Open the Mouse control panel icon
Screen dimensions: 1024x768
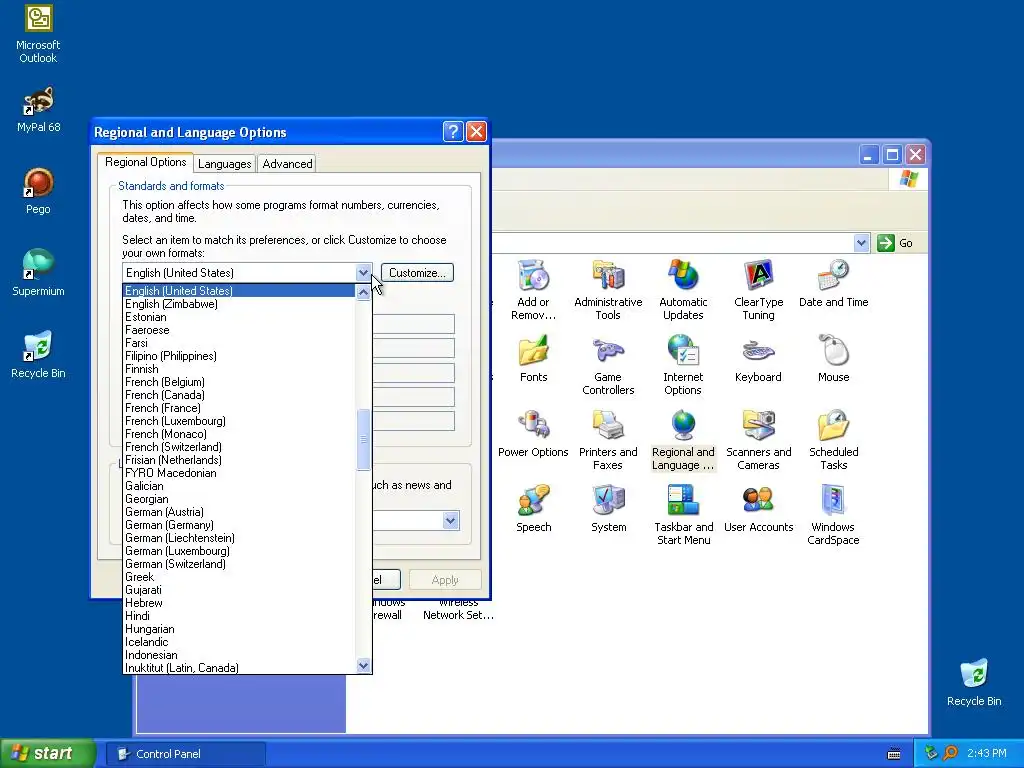tap(833, 359)
